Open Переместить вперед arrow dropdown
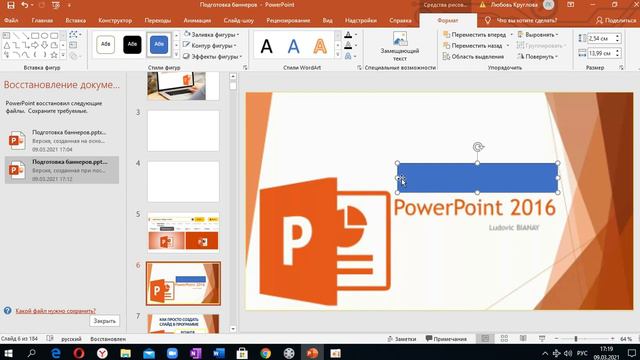This screenshot has height=360, width=640. [x=511, y=35]
